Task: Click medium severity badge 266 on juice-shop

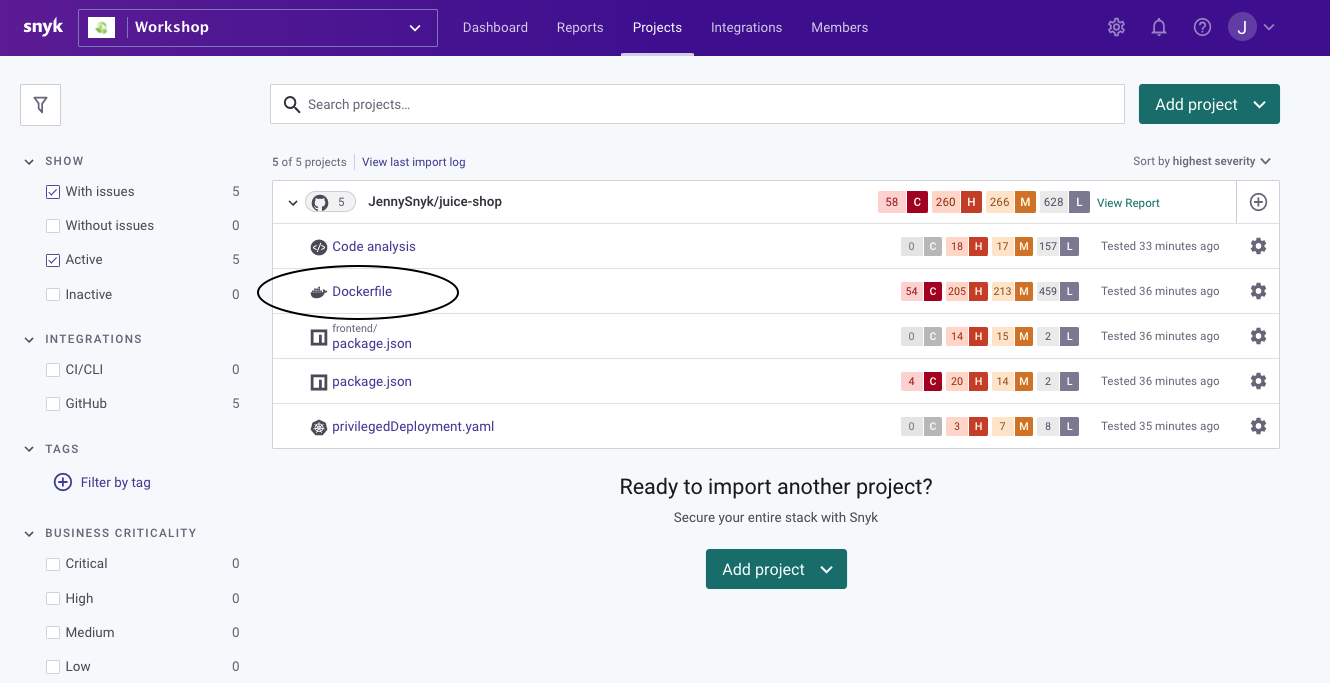Action: pos(1010,202)
